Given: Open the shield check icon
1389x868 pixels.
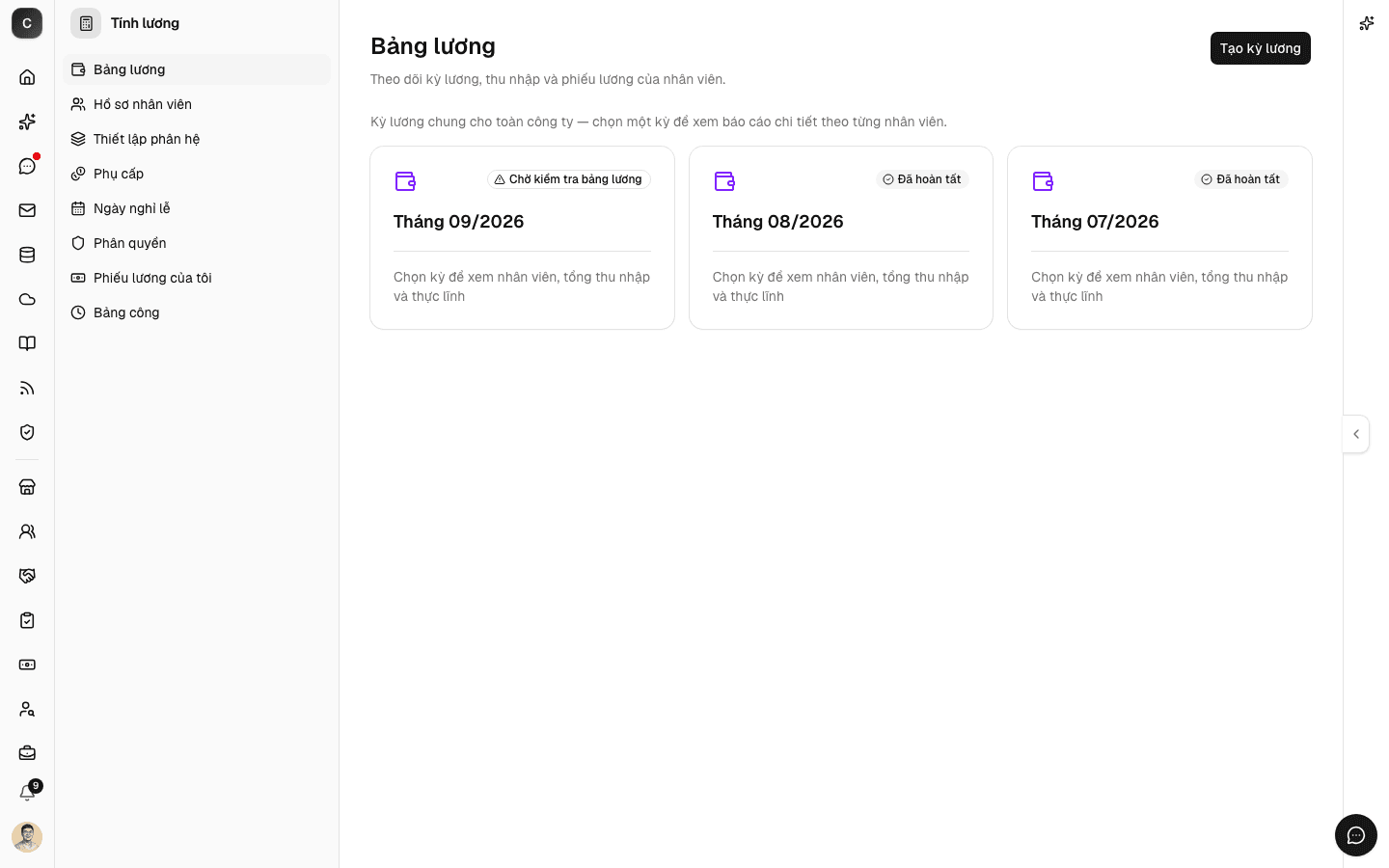Looking at the screenshot, I should [27, 432].
